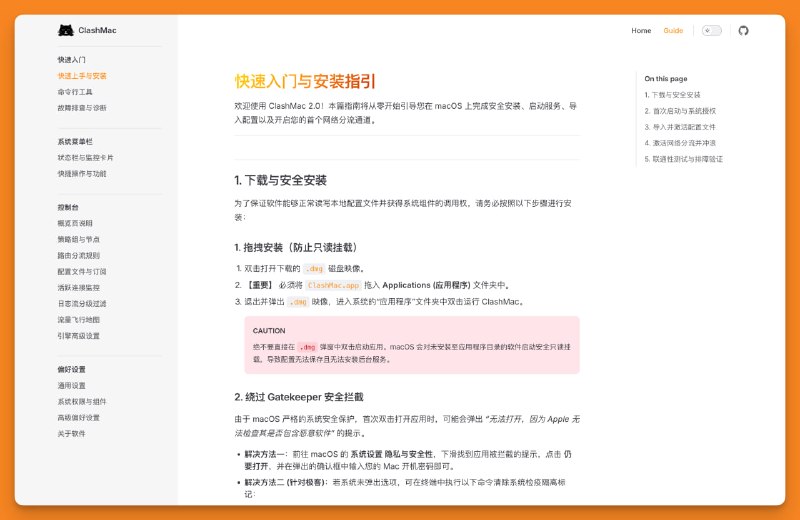Open sidebar page 活跃连接监控
Screen dimensions: 800x520
tap(78, 287)
